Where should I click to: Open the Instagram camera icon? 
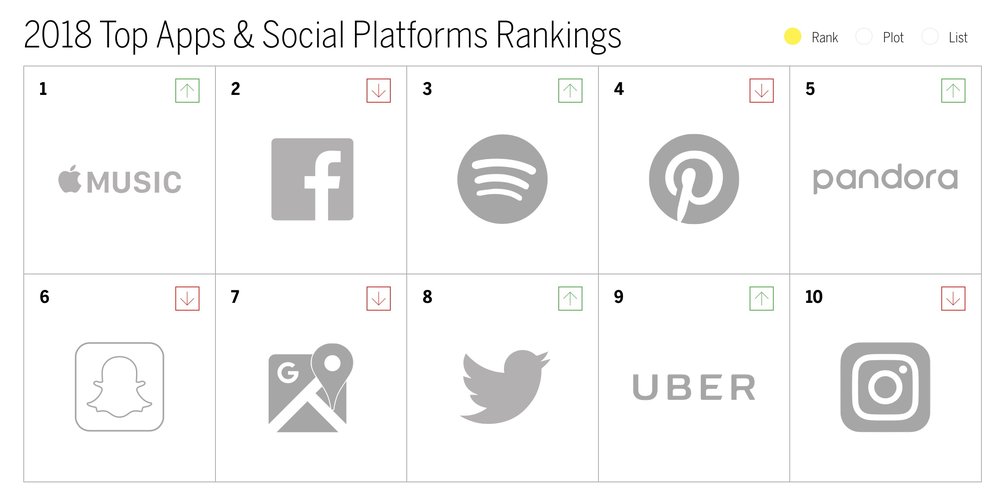point(885,387)
